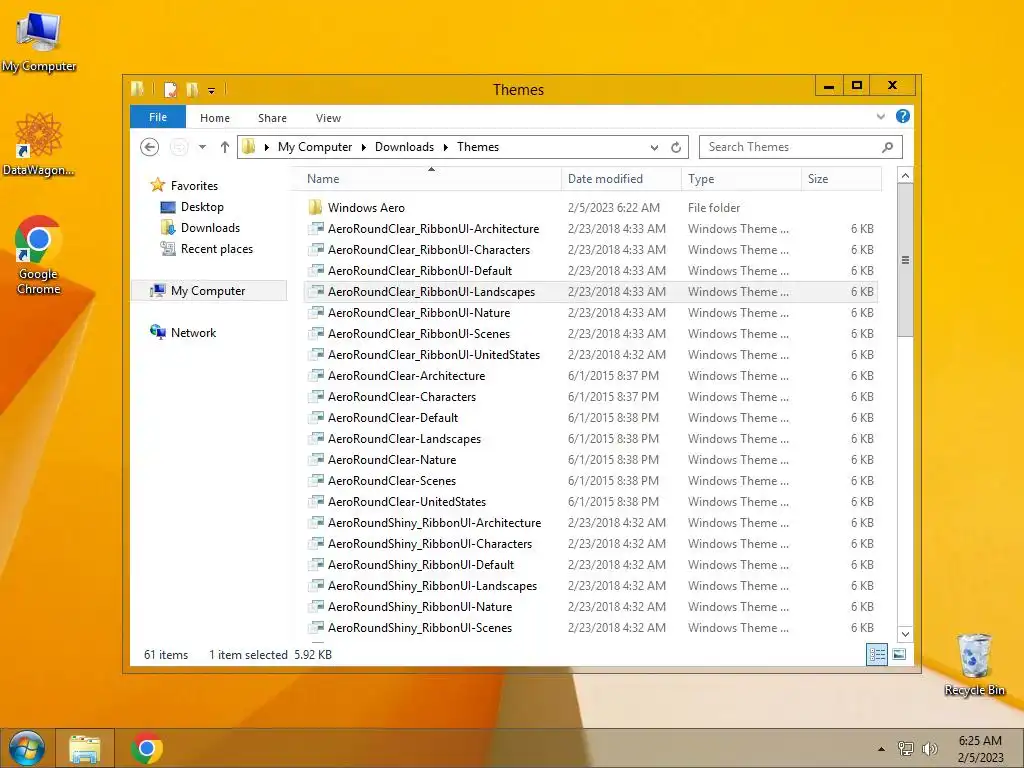Viewport: 1024px width, 768px height.
Task: Select AeroRoundShiny_RibbonUI-Default file
Action: 591,564
